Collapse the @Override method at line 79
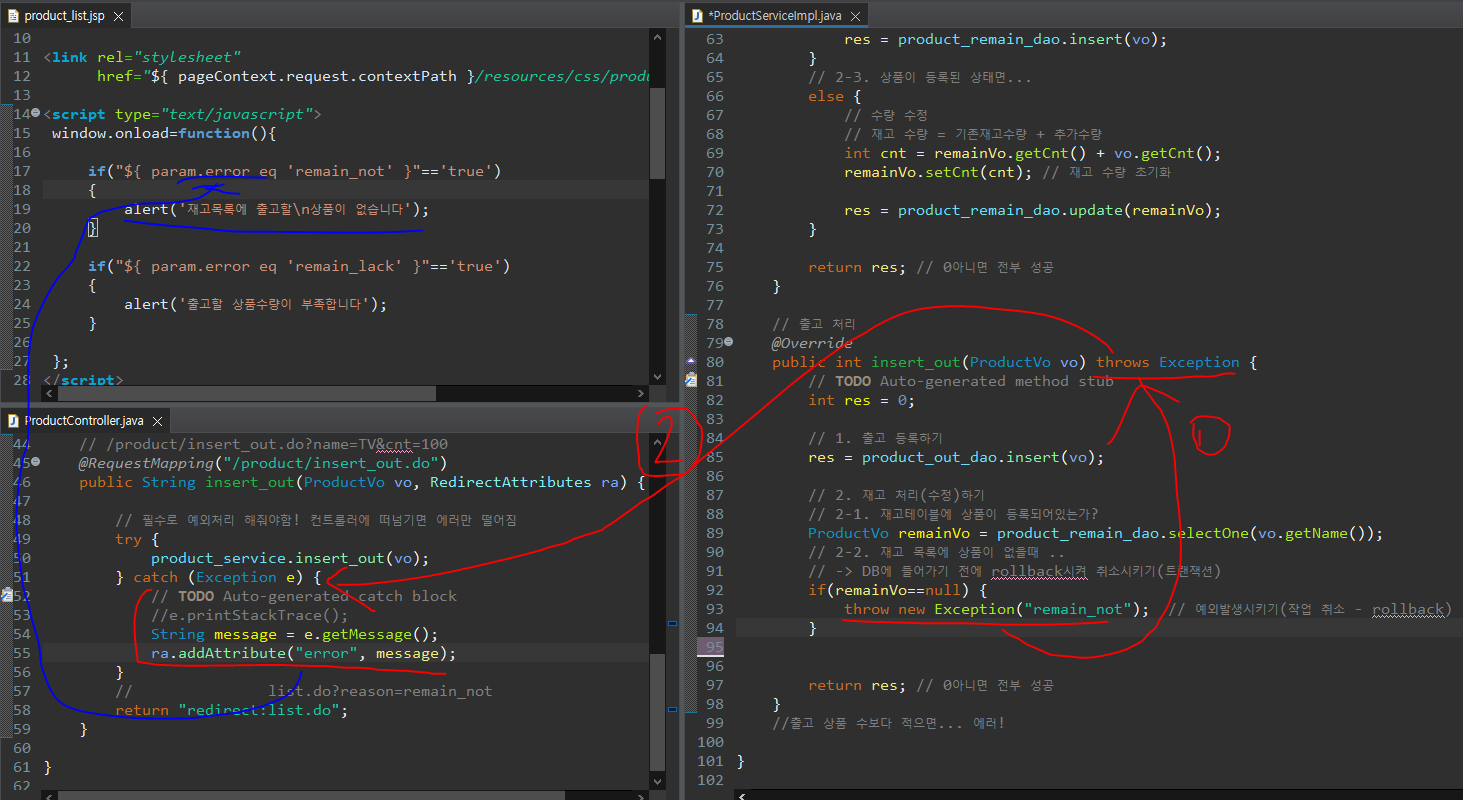 (727, 343)
